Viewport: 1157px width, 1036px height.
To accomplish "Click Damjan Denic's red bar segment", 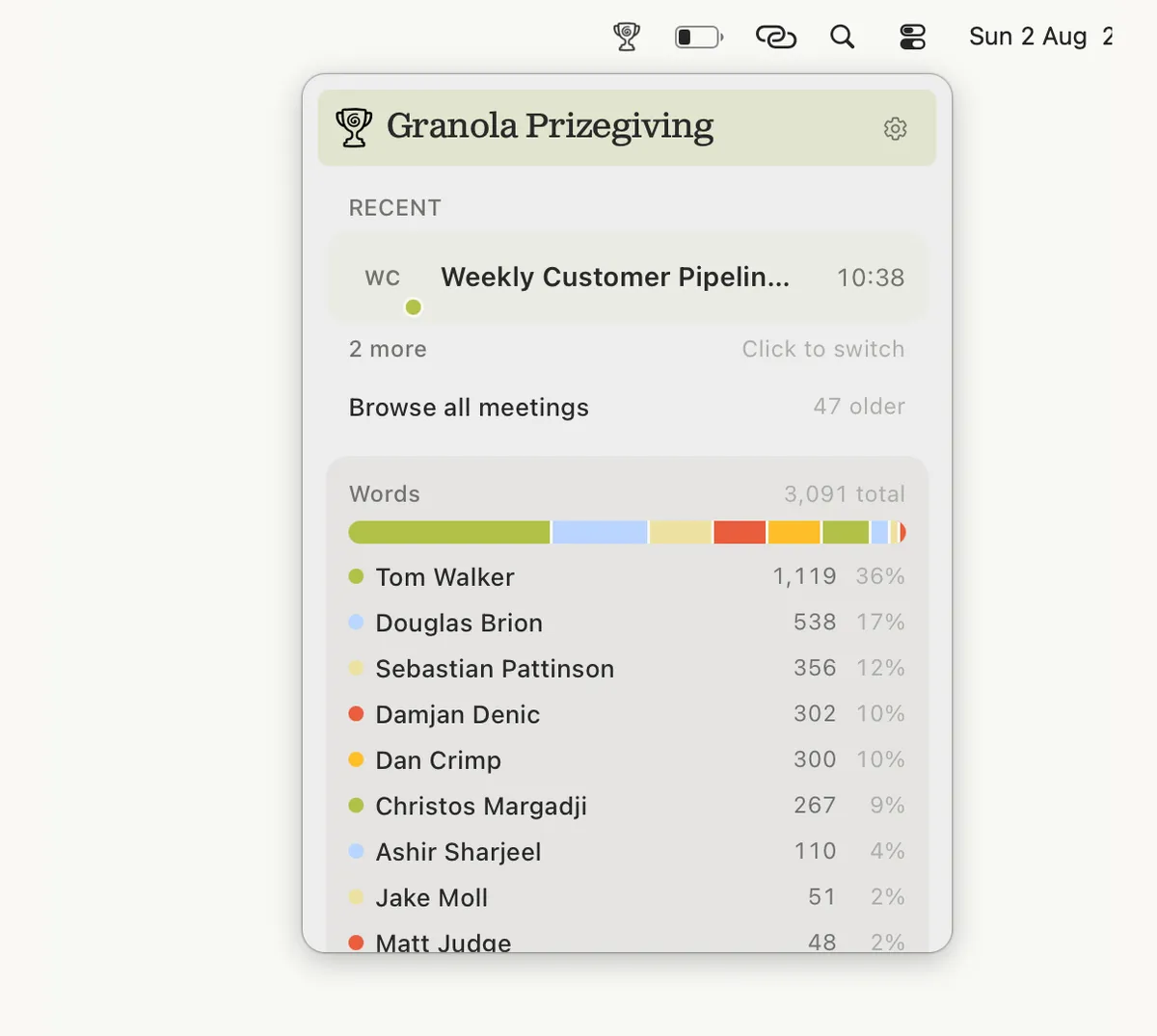I will click(x=740, y=532).
